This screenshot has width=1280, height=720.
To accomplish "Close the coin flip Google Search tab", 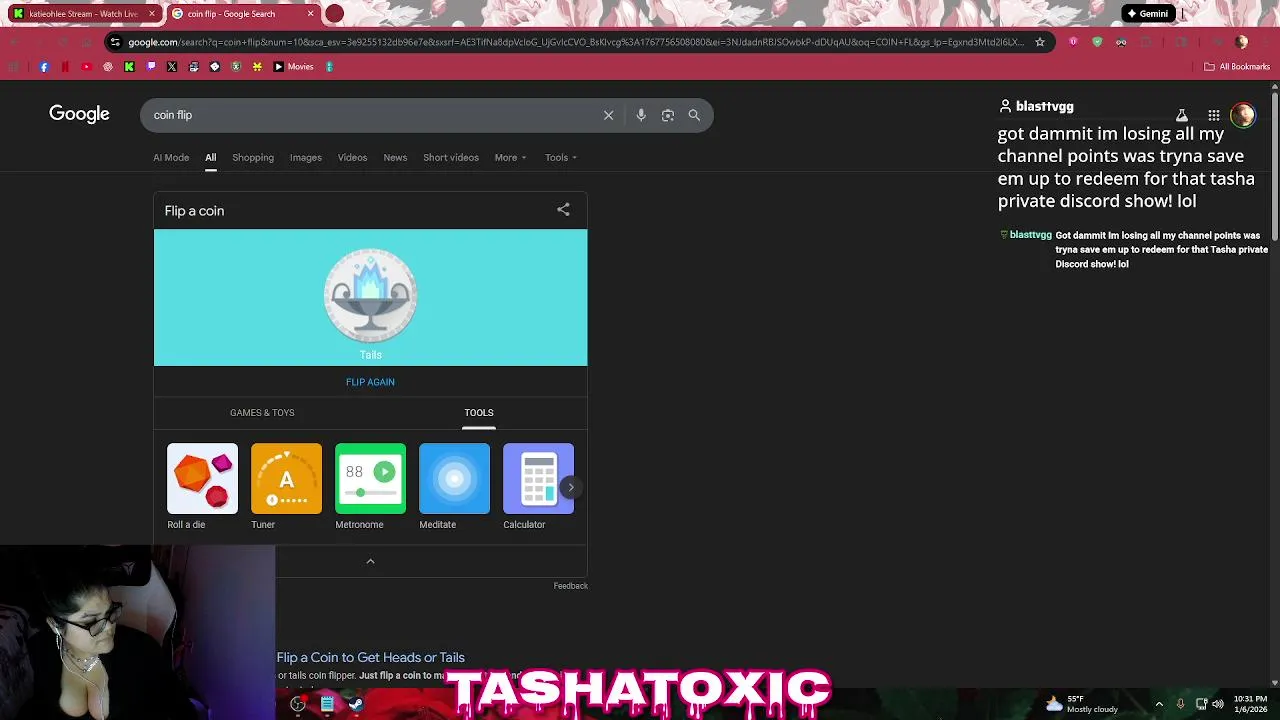I will 310,14.
